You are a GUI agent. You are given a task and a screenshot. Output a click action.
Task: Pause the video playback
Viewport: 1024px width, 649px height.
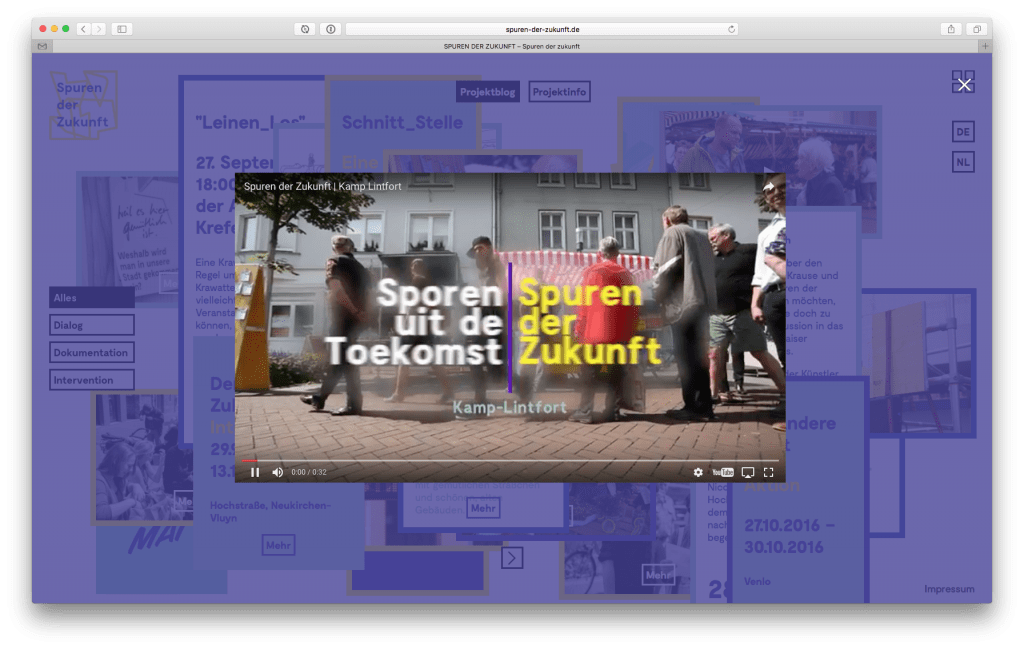(255, 472)
